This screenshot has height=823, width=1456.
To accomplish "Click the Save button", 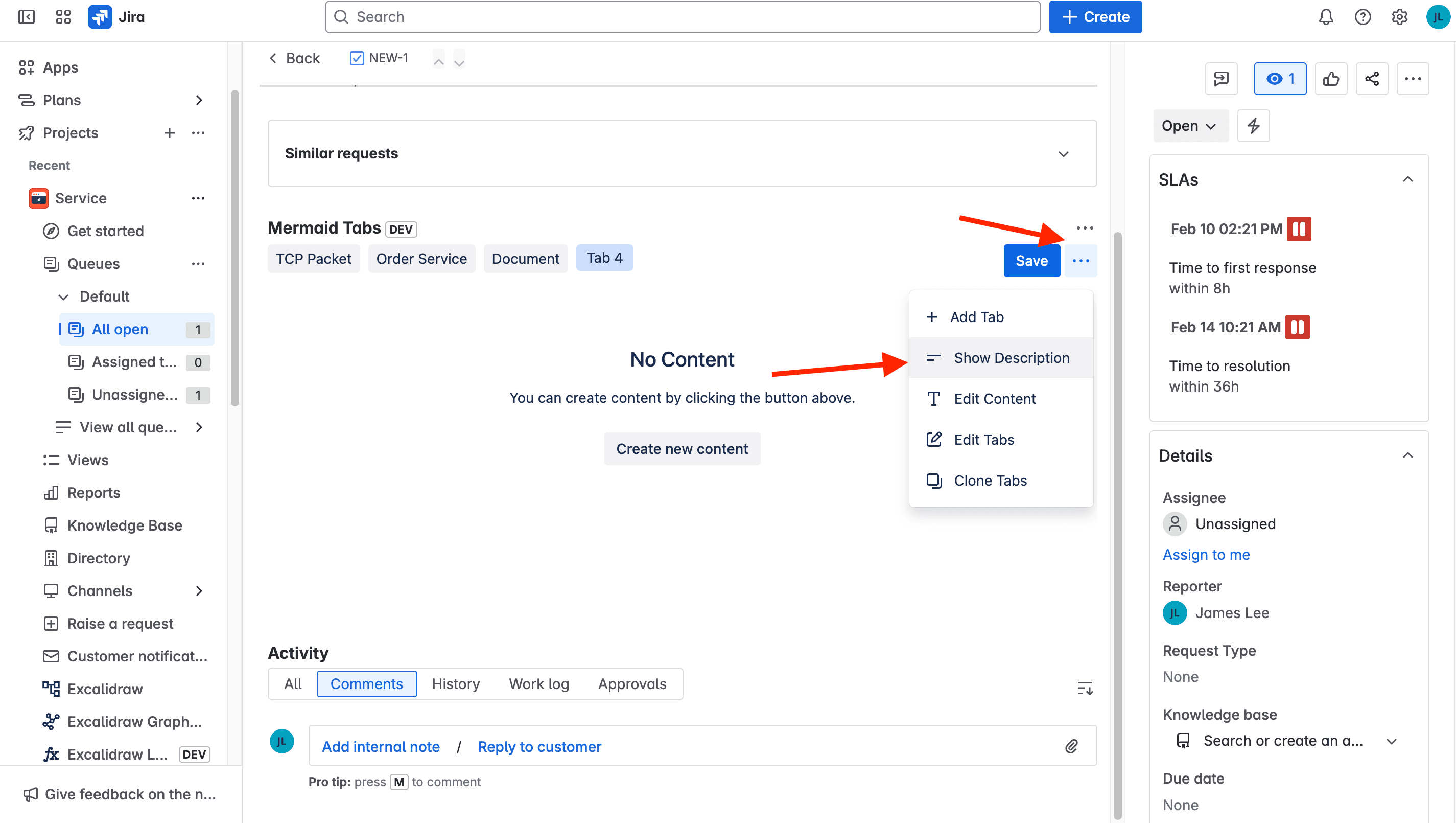I will click(1031, 261).
